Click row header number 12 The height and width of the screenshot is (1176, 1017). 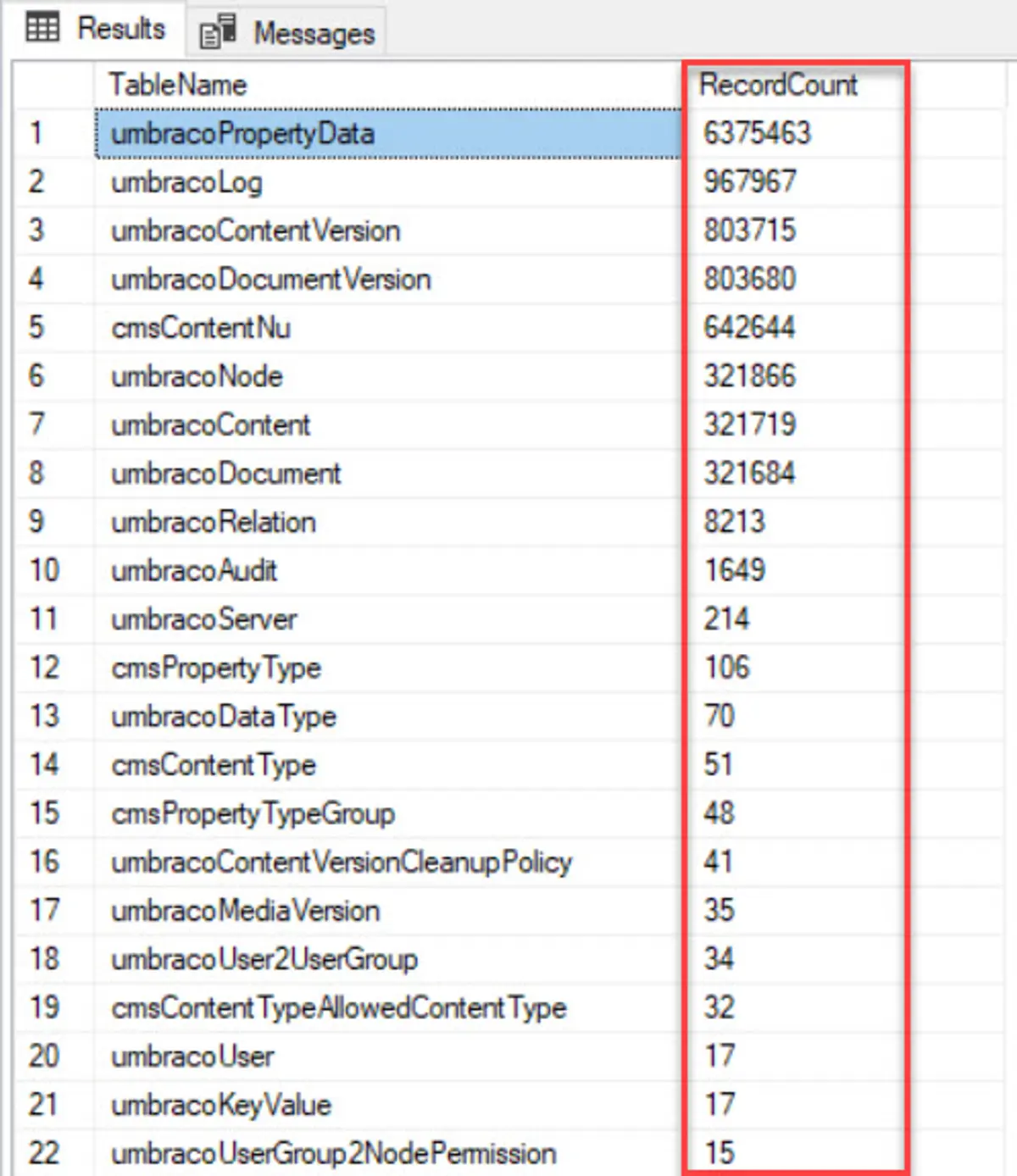(44, 668)
